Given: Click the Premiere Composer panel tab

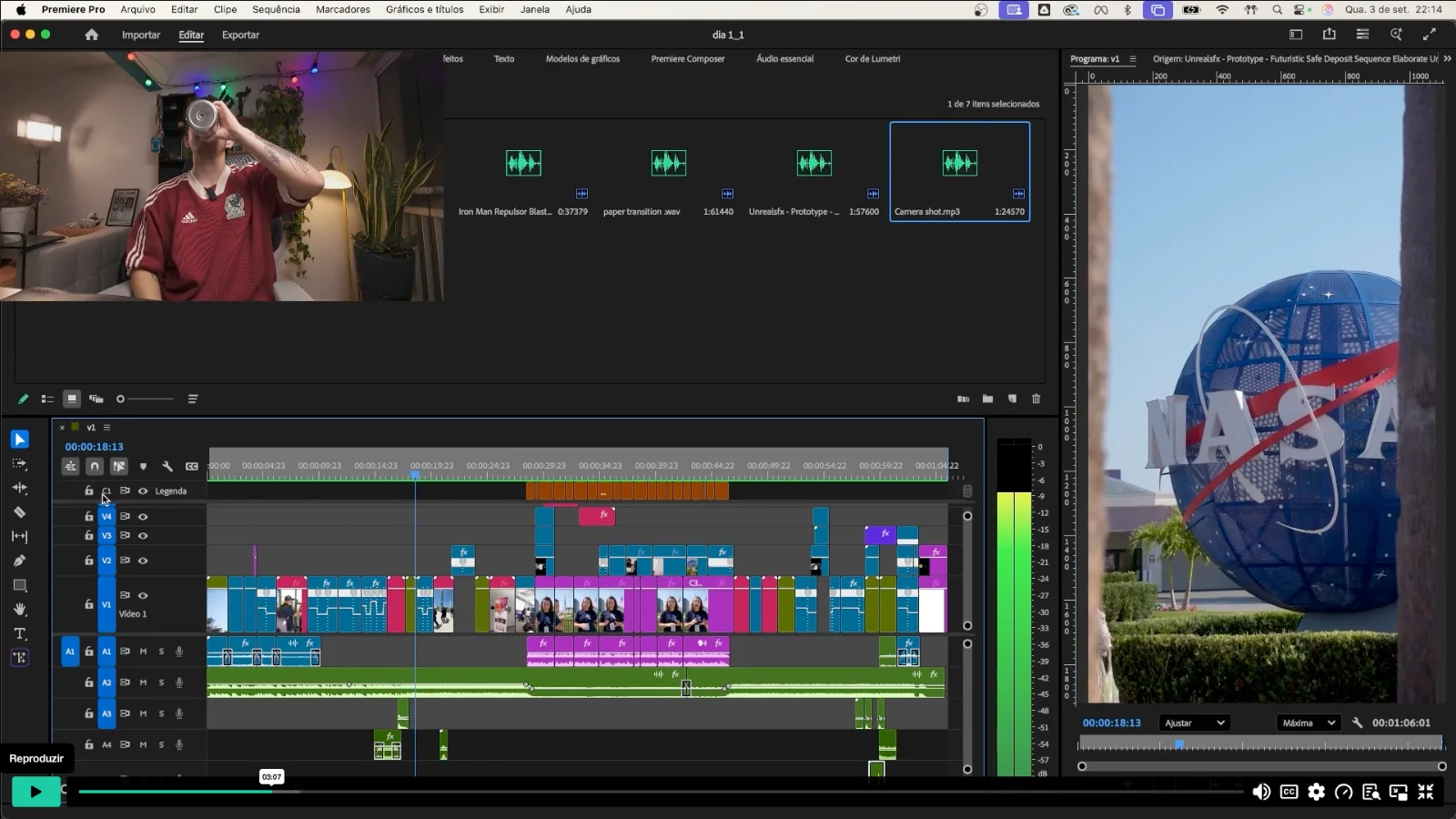Looking at the screenshot, I should (x=688, y=58).
